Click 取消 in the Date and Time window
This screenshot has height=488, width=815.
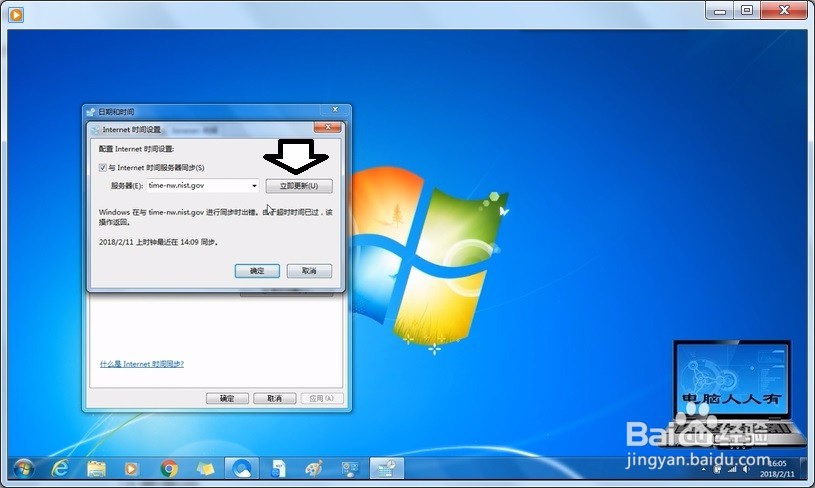[274, 398]
